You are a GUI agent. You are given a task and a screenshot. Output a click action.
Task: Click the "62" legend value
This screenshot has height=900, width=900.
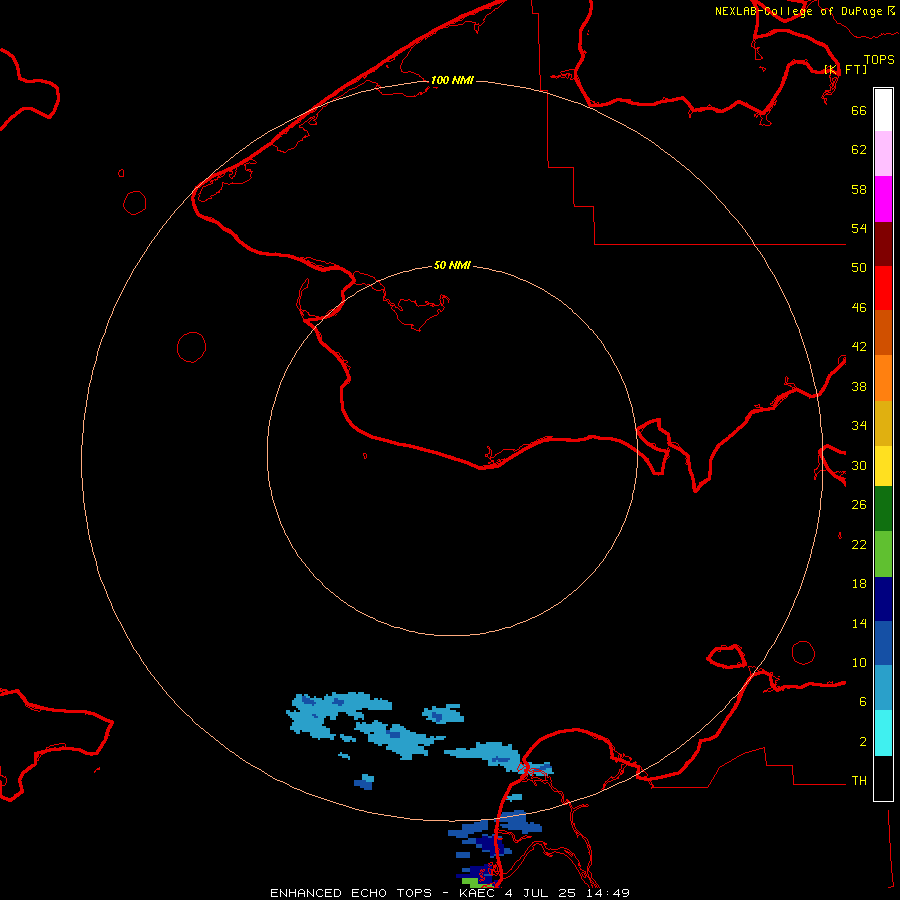(859, 150)
